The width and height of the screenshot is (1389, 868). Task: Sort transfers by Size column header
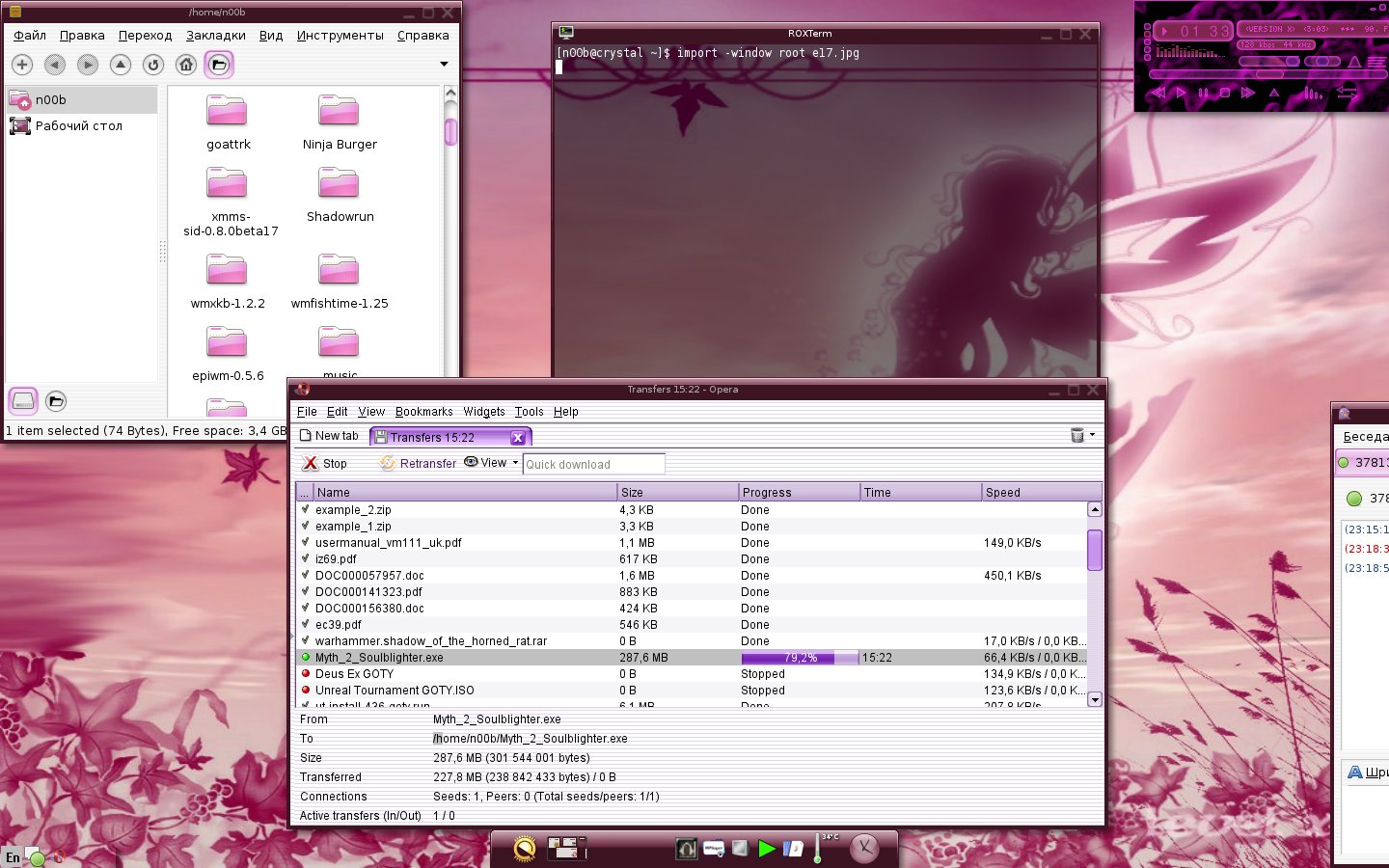677,492
